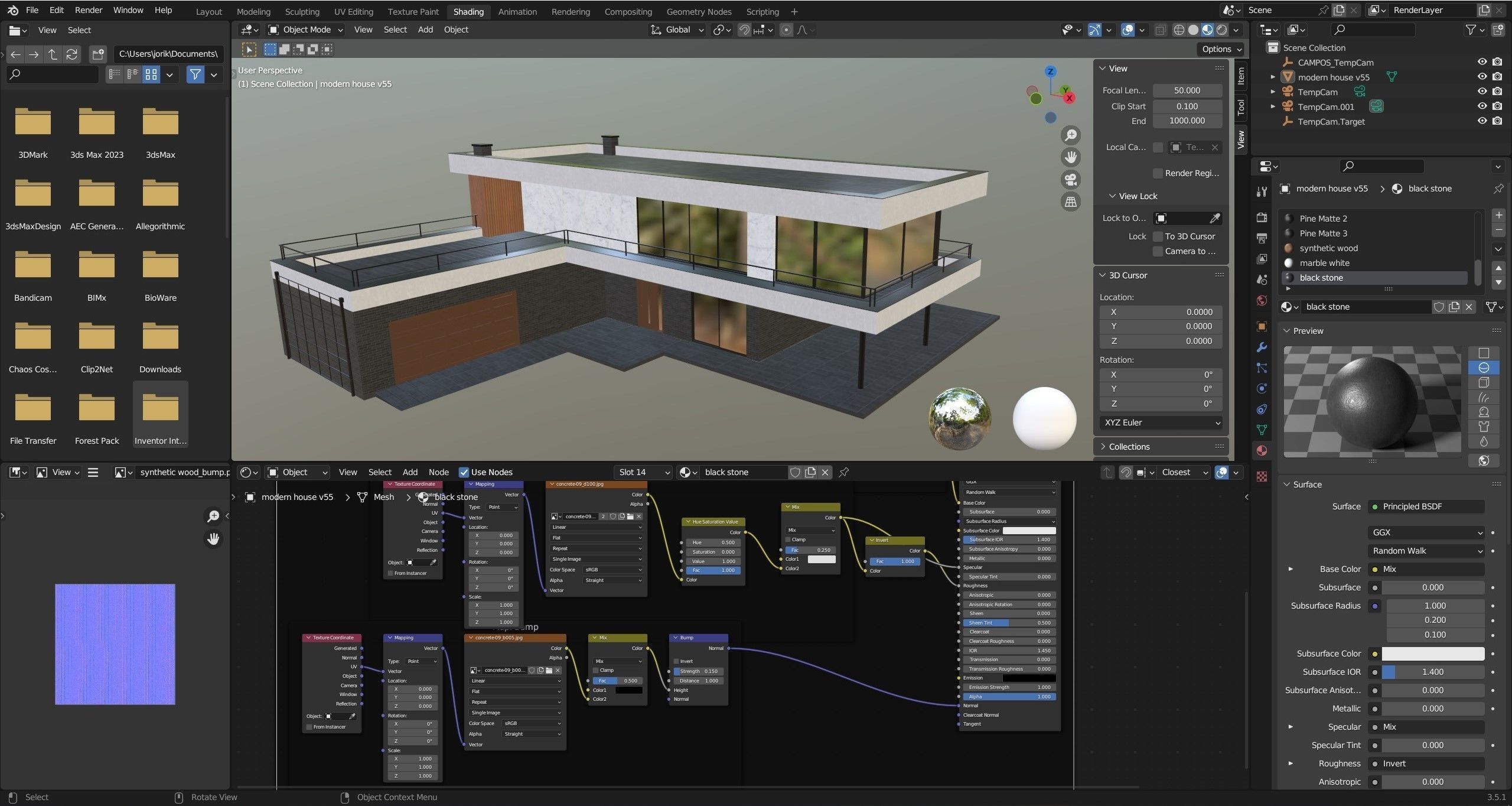Open the Random Walk subsurface dropdown

click(1426, 551)
